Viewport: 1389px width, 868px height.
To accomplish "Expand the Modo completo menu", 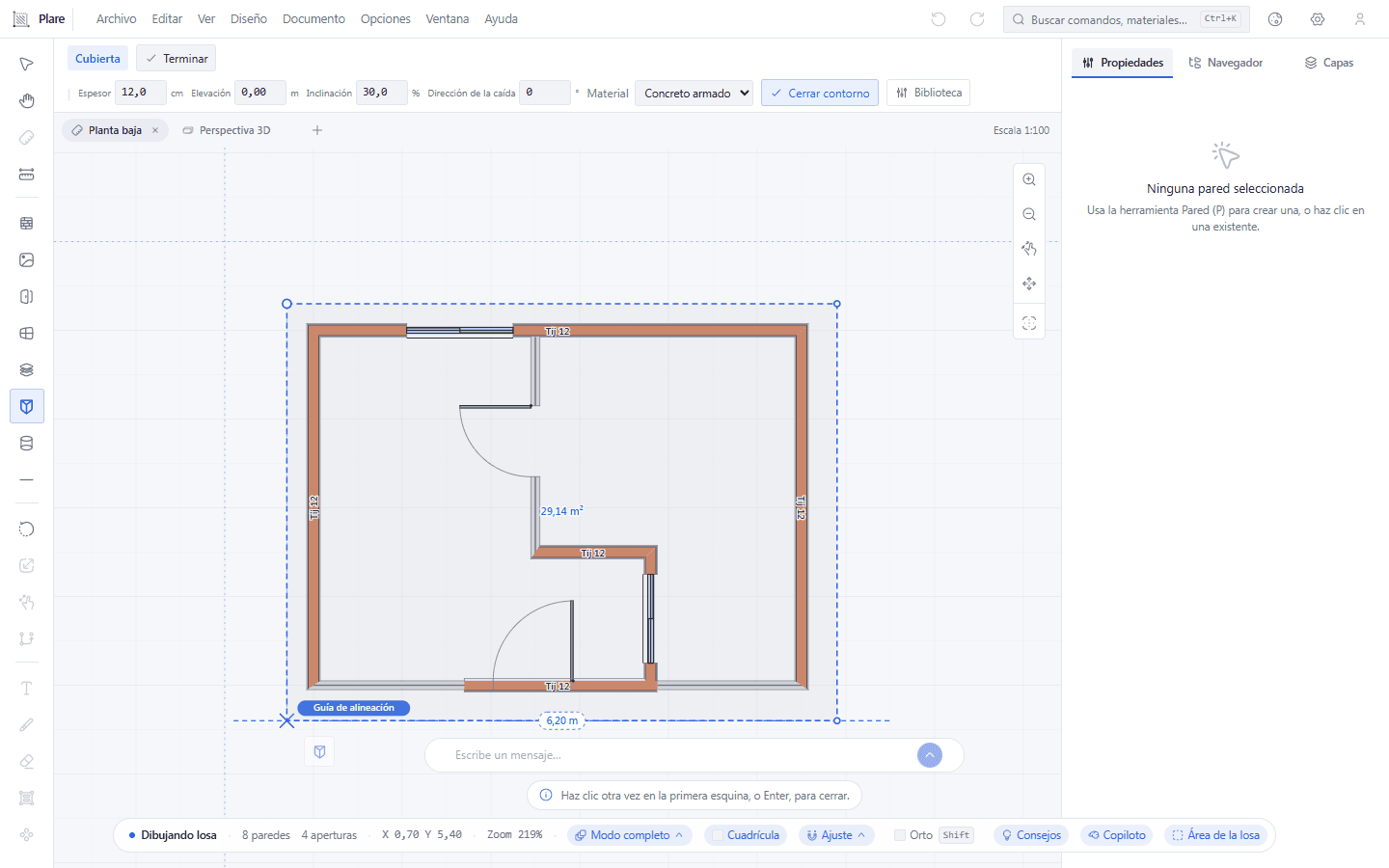I will (630, 835).
